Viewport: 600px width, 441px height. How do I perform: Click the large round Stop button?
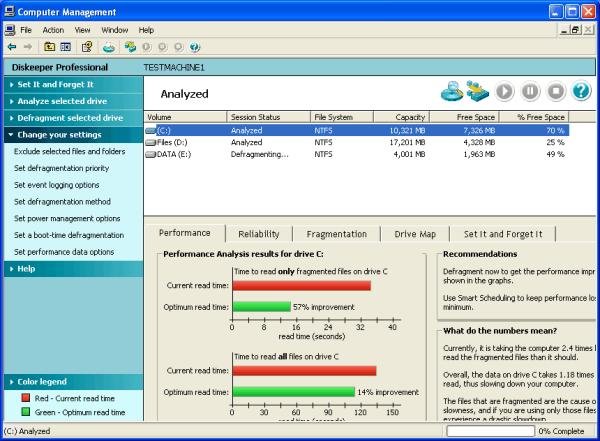tap(556, 91)
